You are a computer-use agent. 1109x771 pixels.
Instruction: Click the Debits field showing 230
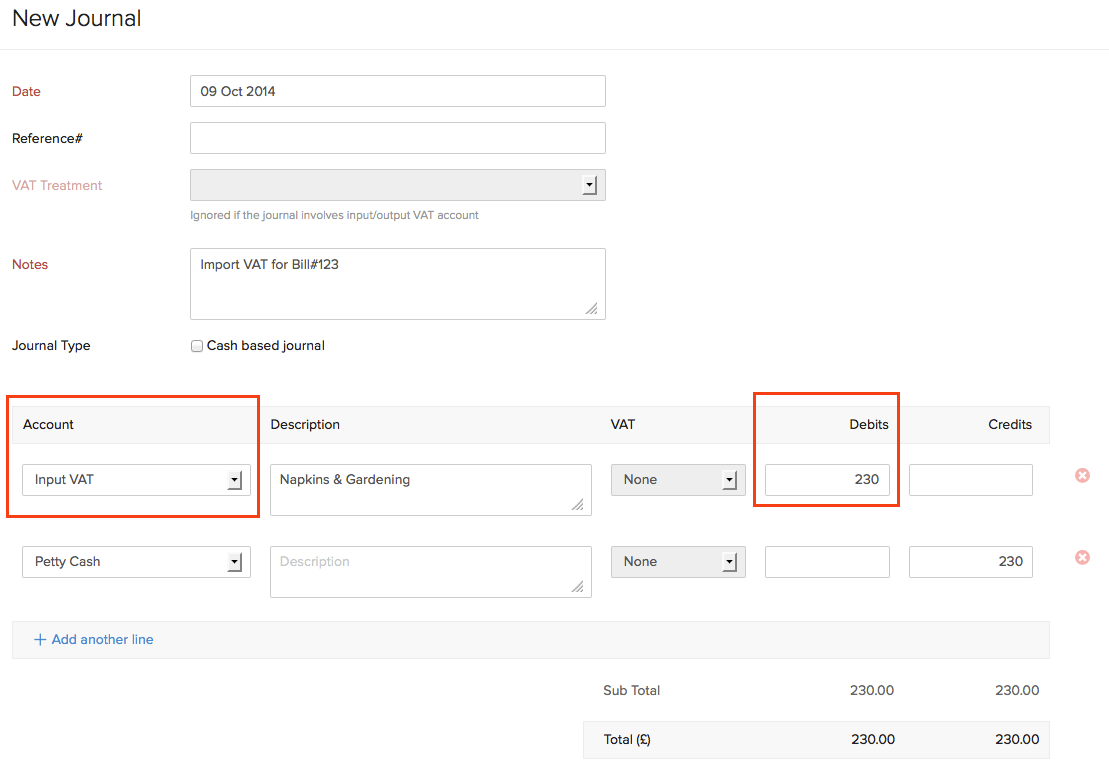[x=827, y=479]
